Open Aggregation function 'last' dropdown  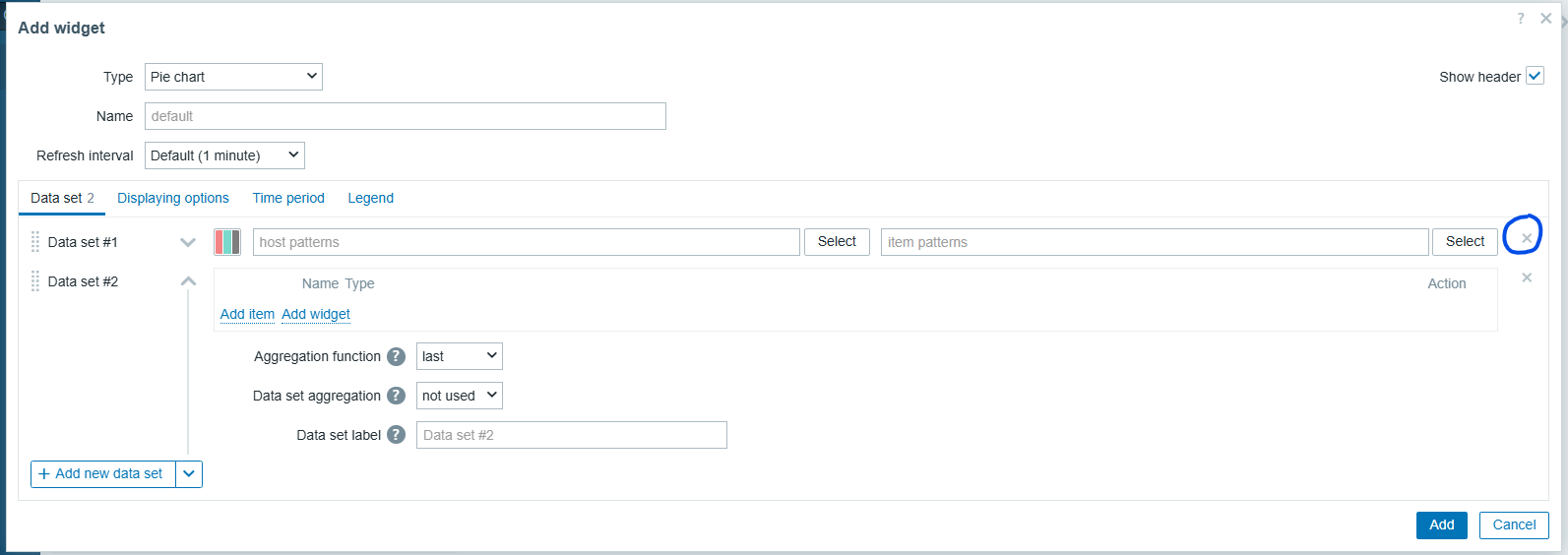click(x=460, y=356)
